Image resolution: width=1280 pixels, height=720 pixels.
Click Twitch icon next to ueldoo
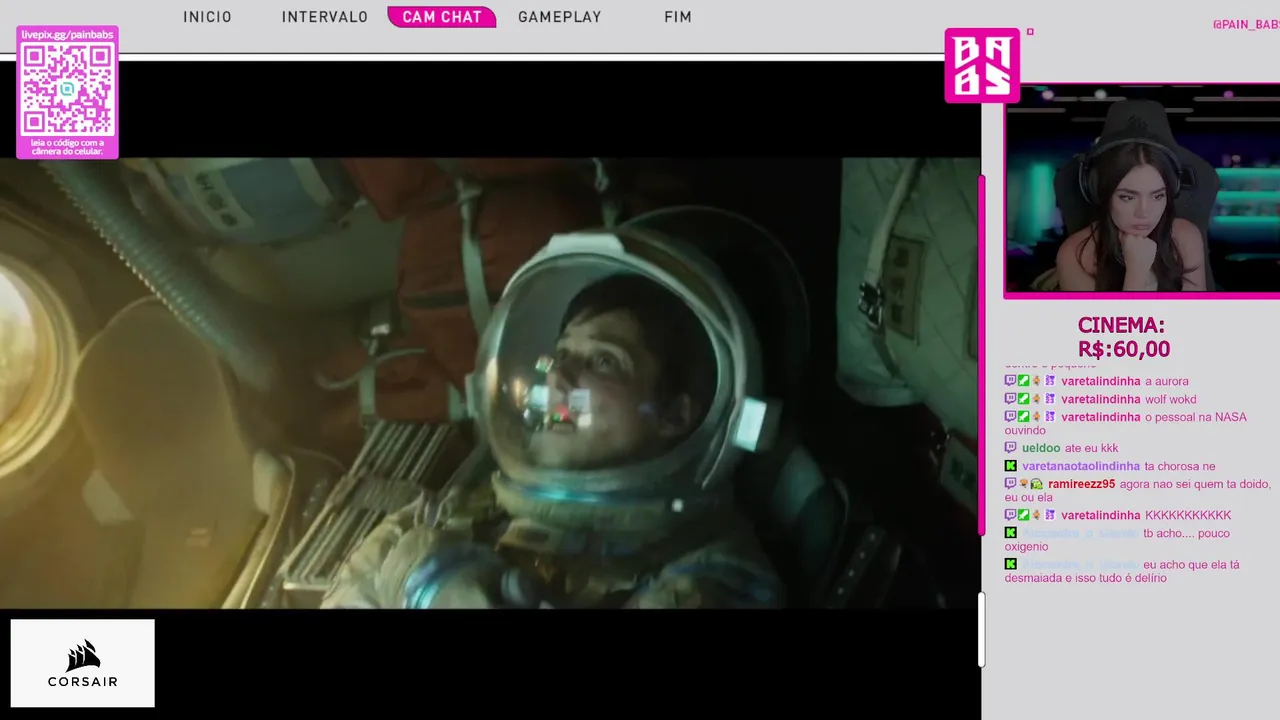click(x=1010, y=448)
